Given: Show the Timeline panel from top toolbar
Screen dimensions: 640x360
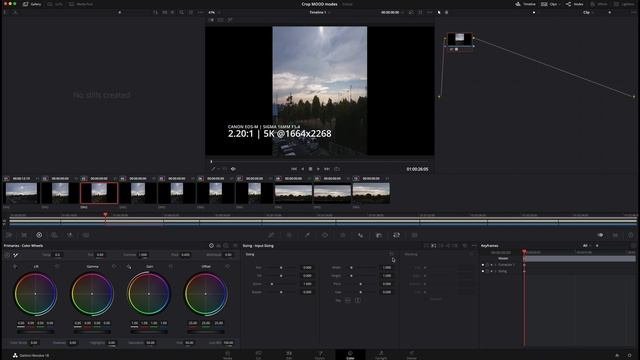Looking at the screenshot, I should point(525,4).
